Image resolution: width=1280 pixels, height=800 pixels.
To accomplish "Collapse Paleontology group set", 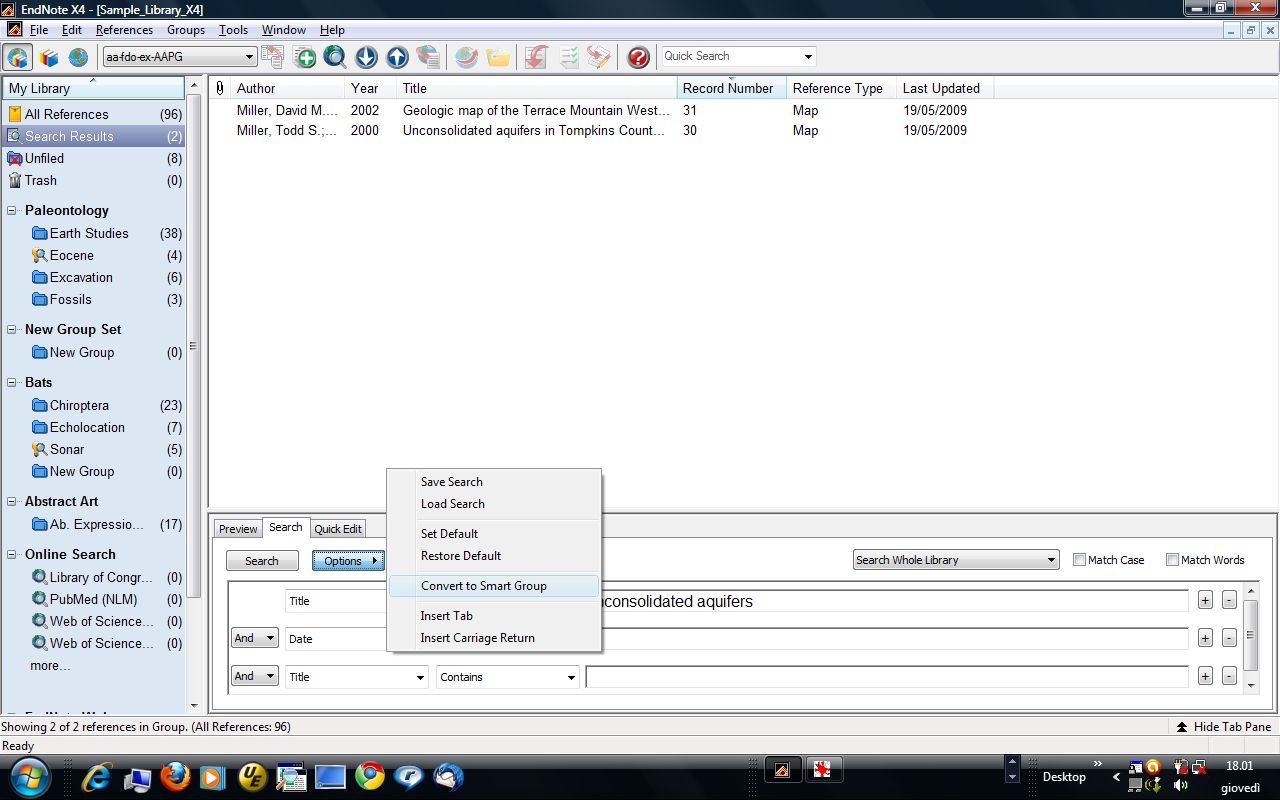I will click(13, 211).
